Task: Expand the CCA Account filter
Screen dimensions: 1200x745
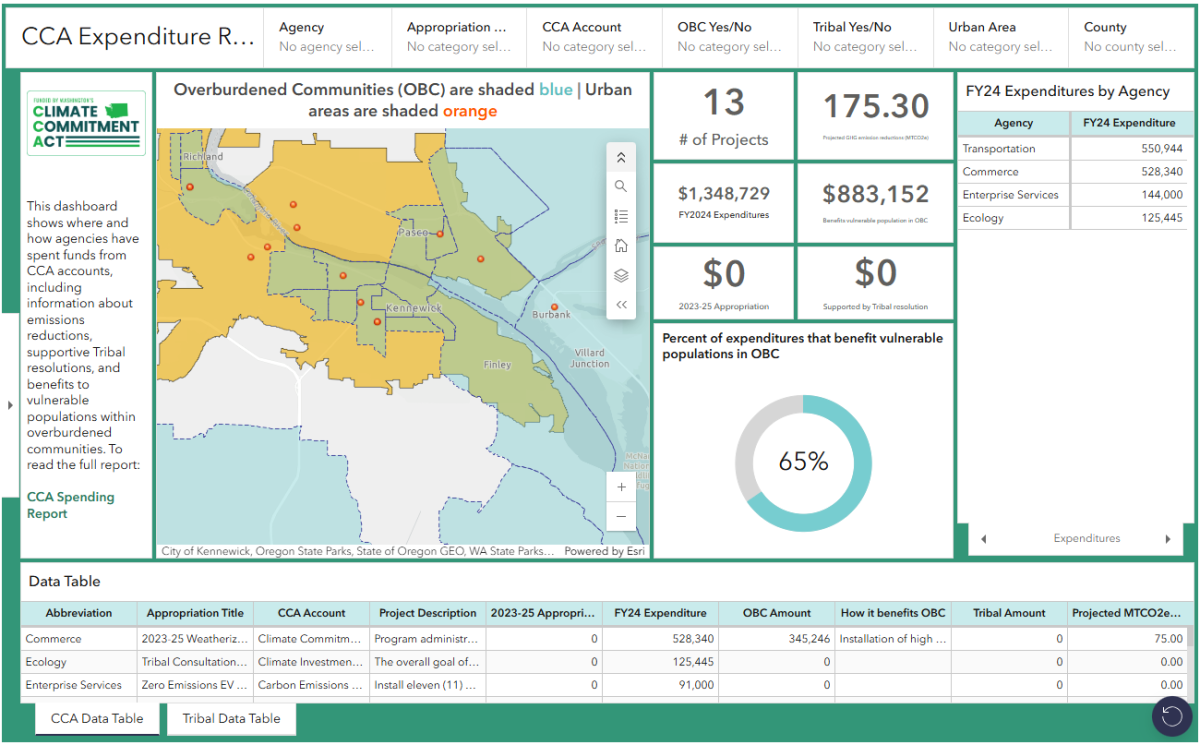Action: click(594, 37)
